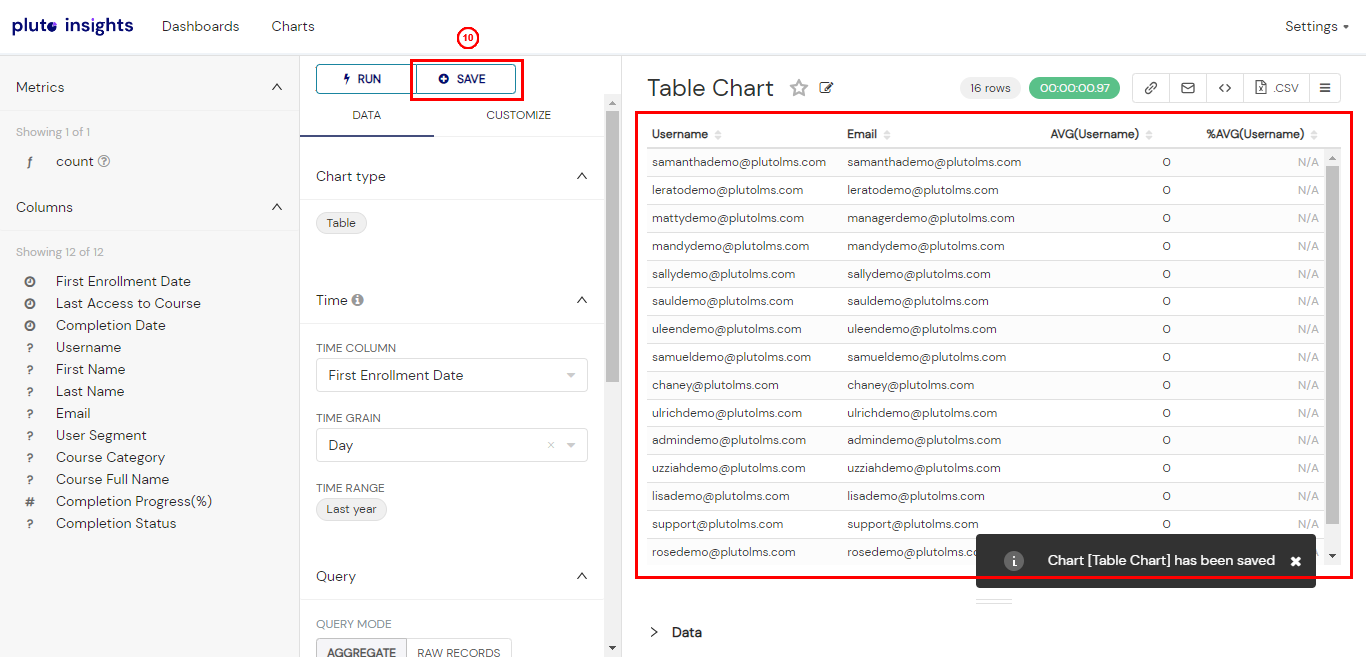Sort by the %AVG(Username) column sort icon

coord(1314,135)
